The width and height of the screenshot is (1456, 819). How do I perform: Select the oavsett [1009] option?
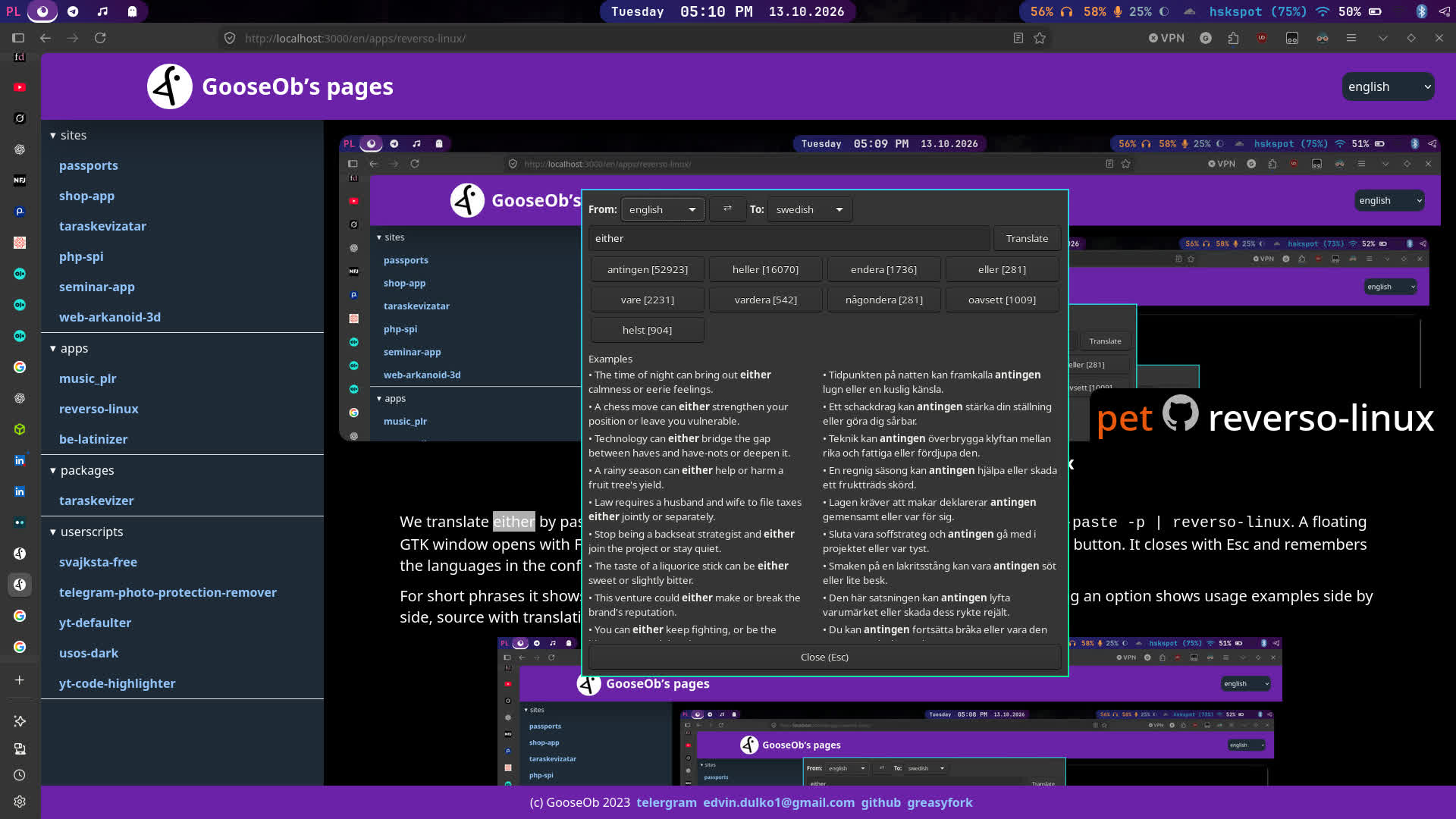coord(1002,300)
